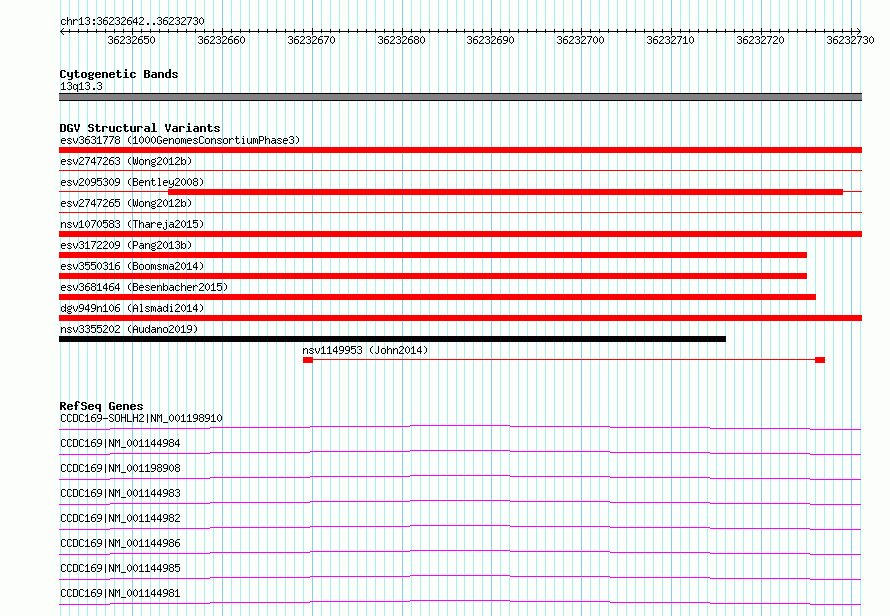Click ruler position 36232690
Screen dimensions: 890x616
tap(490, 40)
